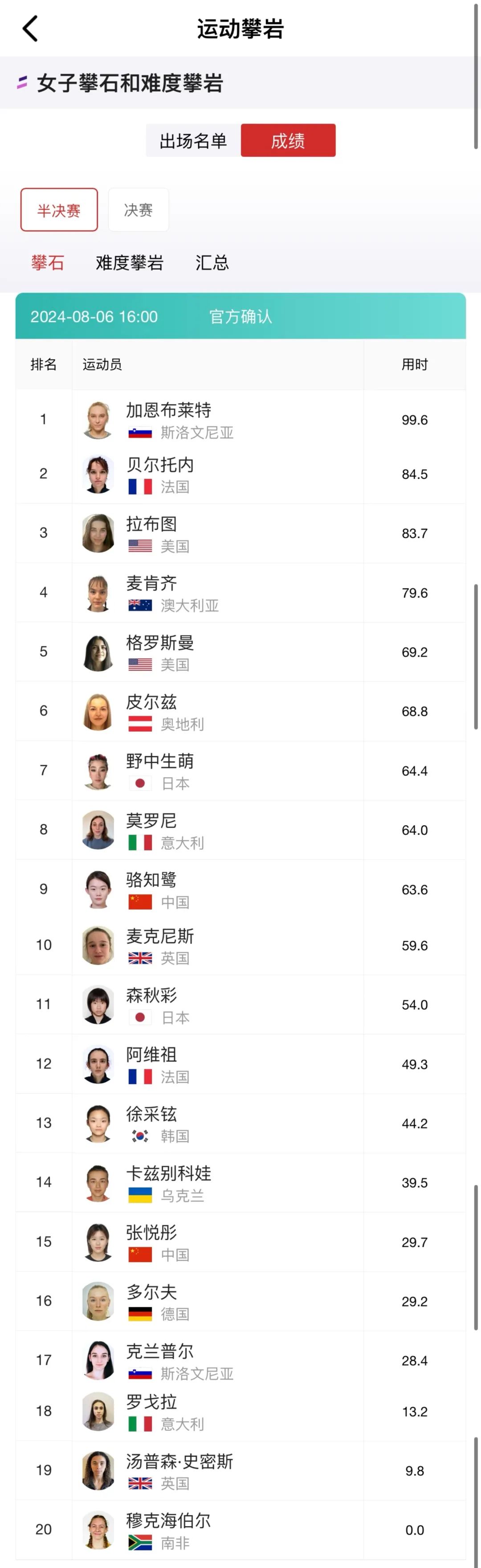Viewport: 481px width, 1568px height.
Task: Click the Slovenia flag next to 加恩布莱特
Action: (140, 433)
